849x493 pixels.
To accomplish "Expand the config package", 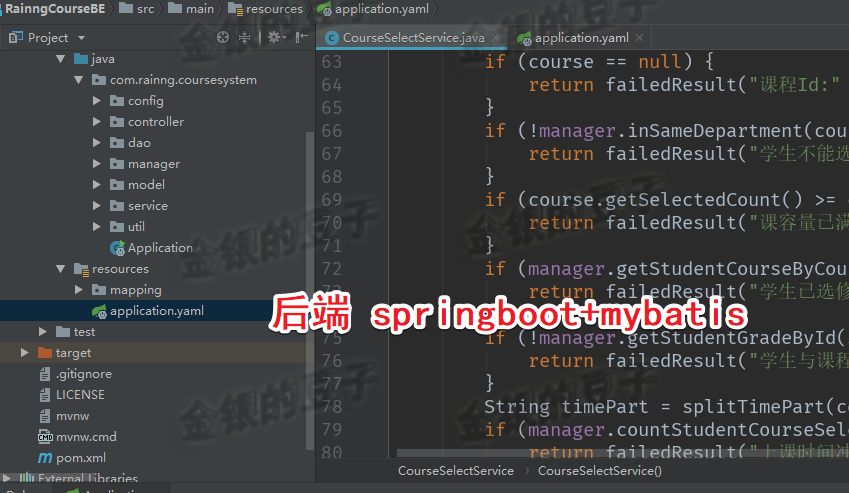I will (97, 101).
